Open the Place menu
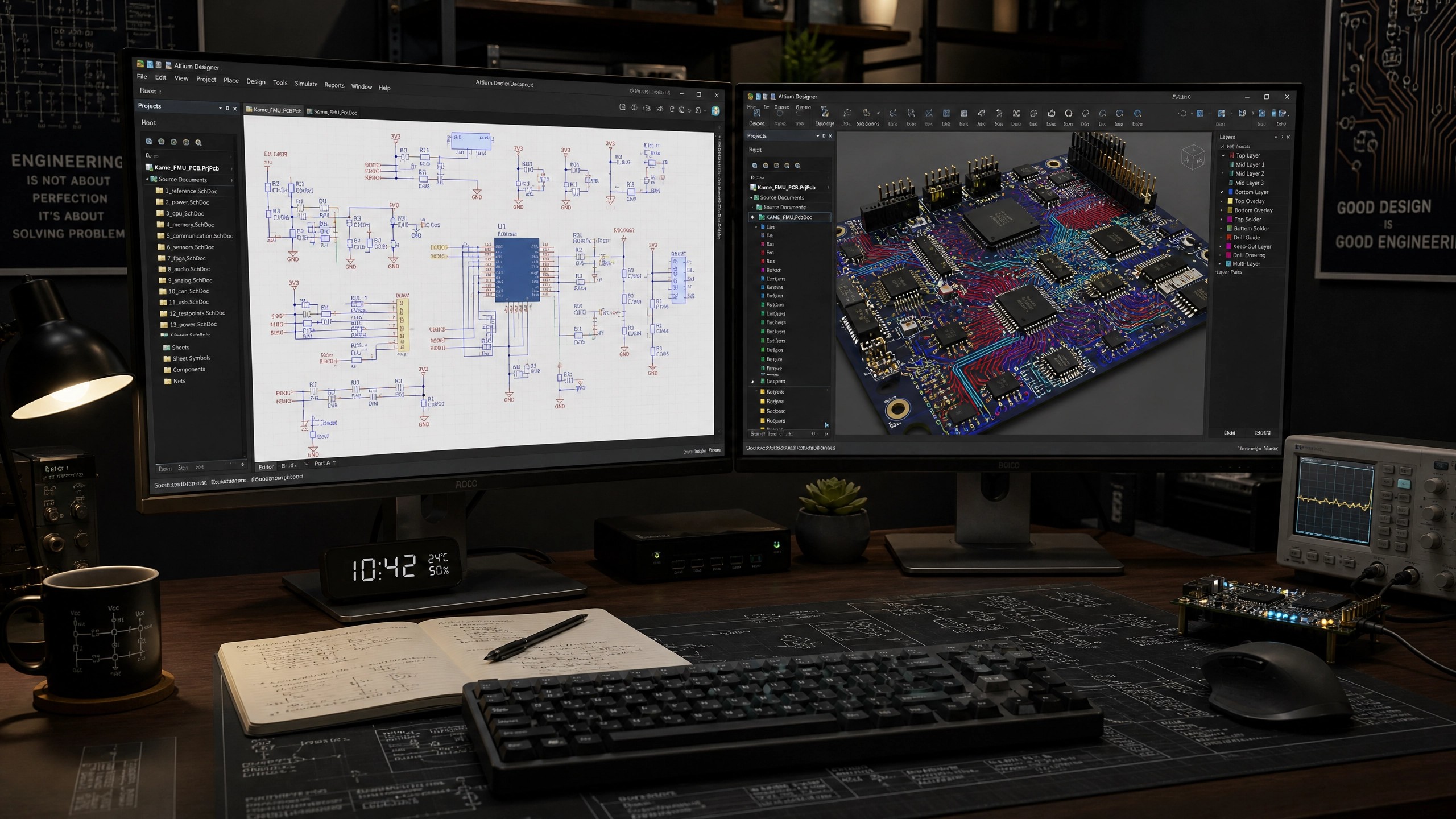The image size is (1456, 819). tap(231, 80)
